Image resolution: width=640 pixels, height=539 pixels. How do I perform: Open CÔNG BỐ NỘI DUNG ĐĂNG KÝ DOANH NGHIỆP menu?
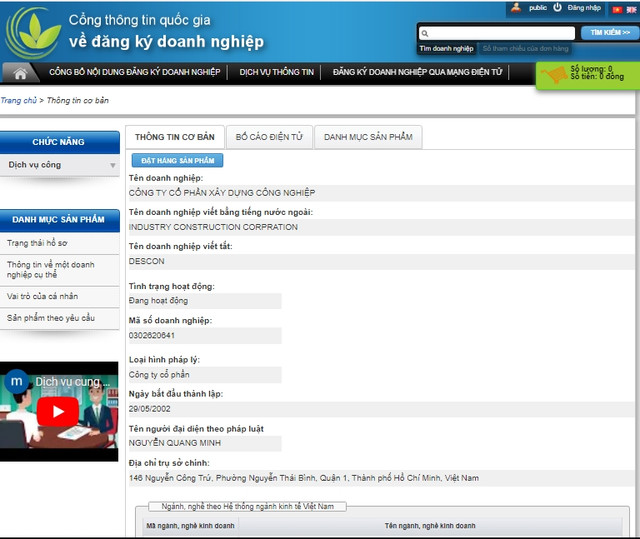[134, 72]
